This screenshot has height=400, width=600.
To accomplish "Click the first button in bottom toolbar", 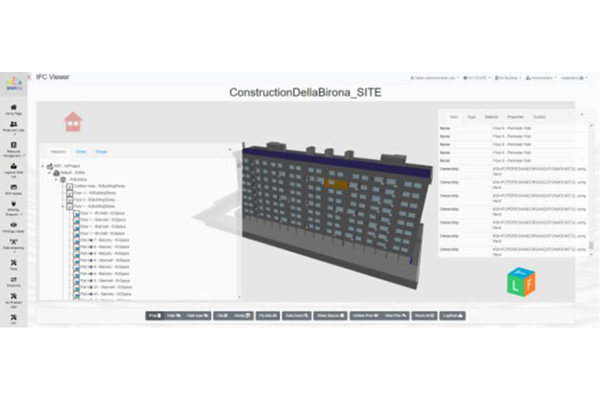I will (x=155, y=316).
